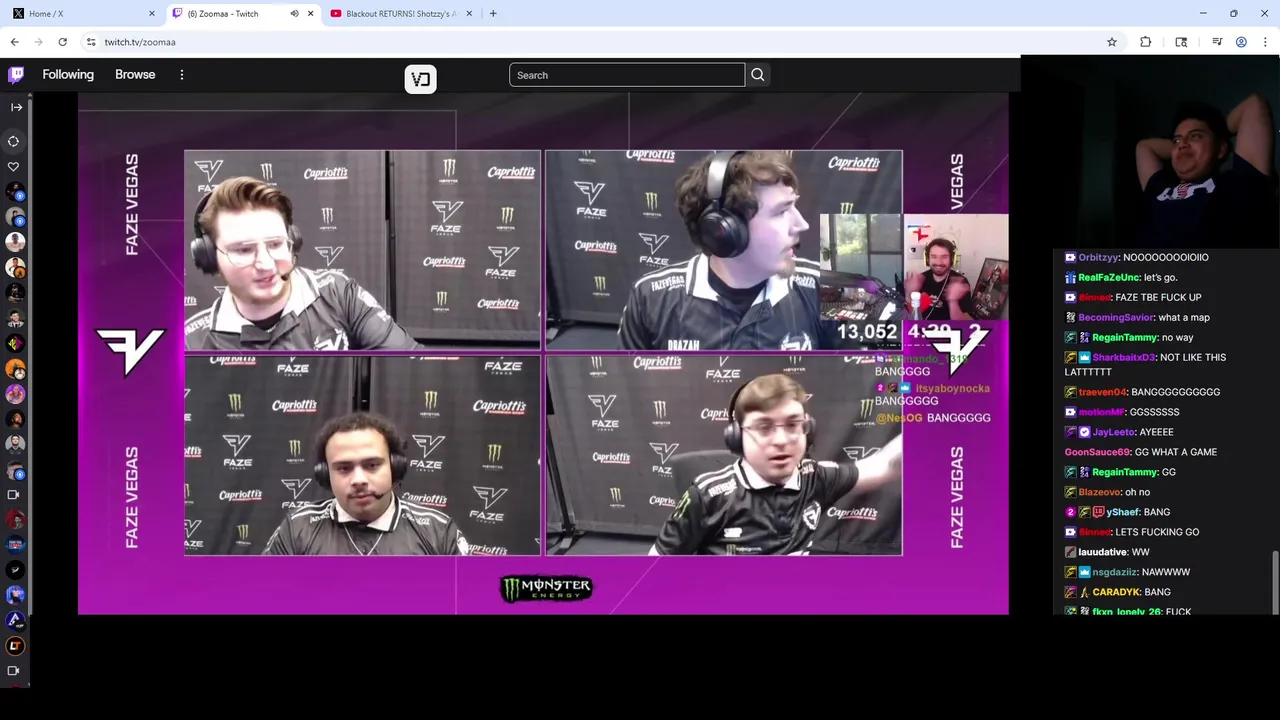The width and height of the screenshot is (1280, 720).
Task: Click chat username lauudative
Action: pyautogui.click(x=1102, y=552)
